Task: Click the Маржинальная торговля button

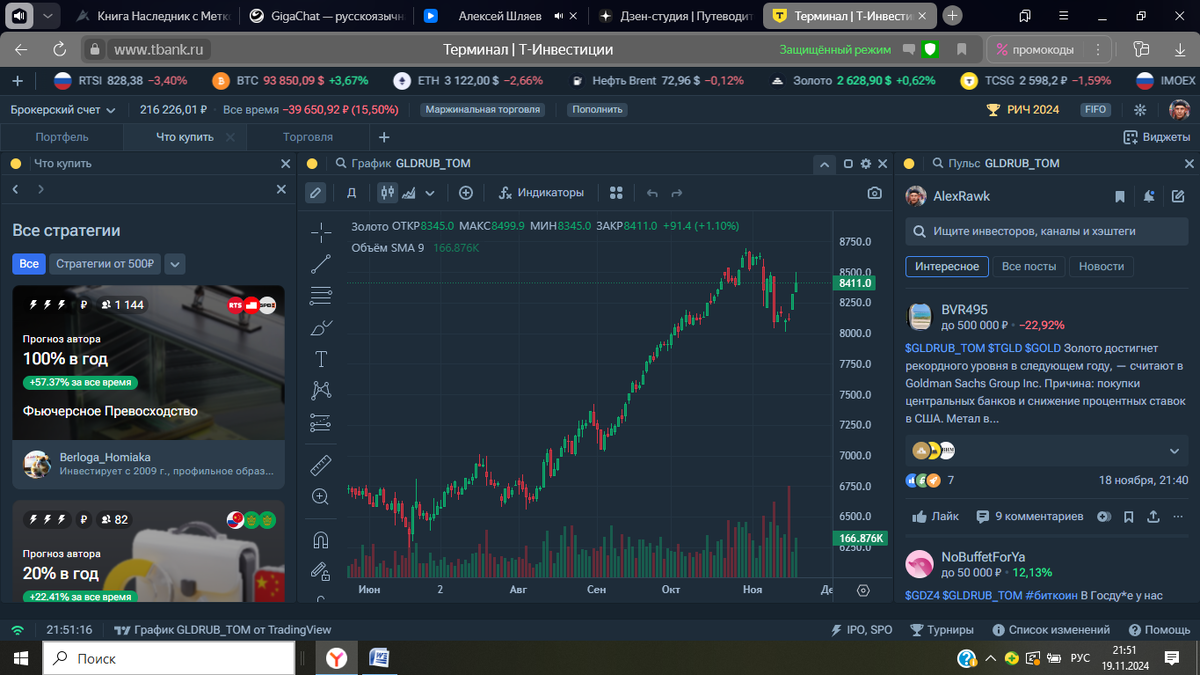Action: [483, 110]
